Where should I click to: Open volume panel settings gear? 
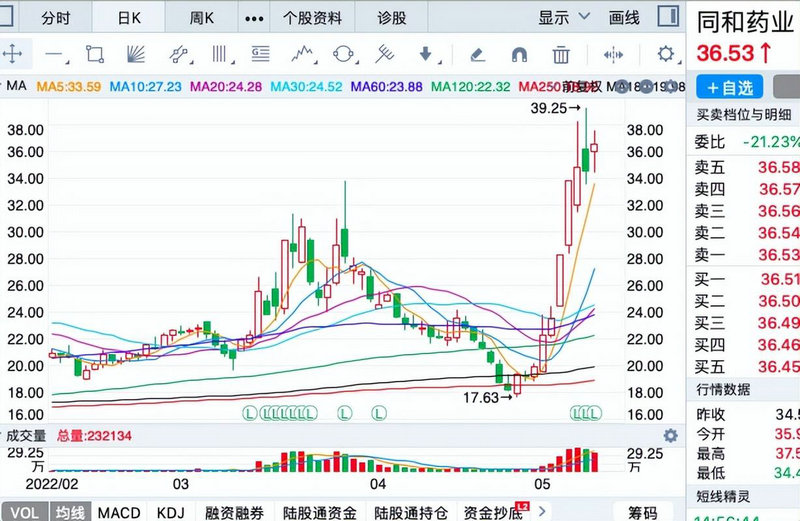pos(671,436)
